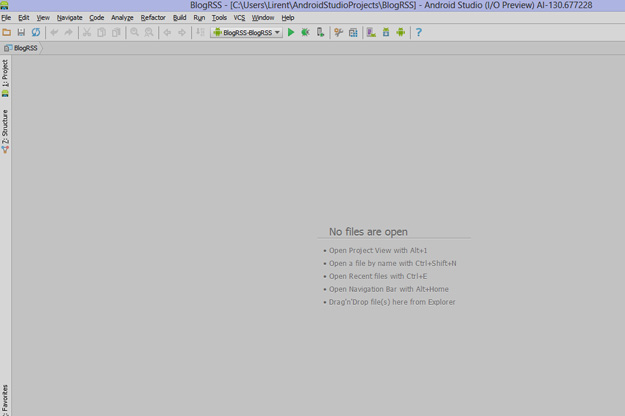
Task: Open the Code menu
Action: click(96, 18)
